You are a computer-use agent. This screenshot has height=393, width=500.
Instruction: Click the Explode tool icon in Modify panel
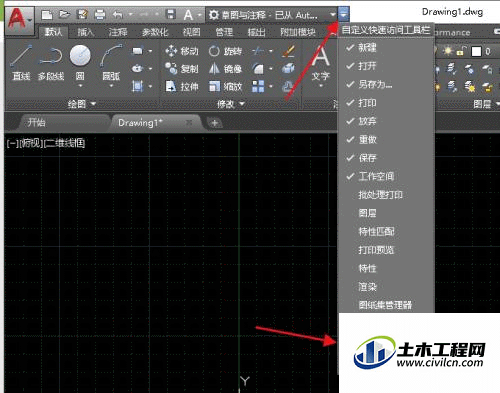(x=288, y=69)
